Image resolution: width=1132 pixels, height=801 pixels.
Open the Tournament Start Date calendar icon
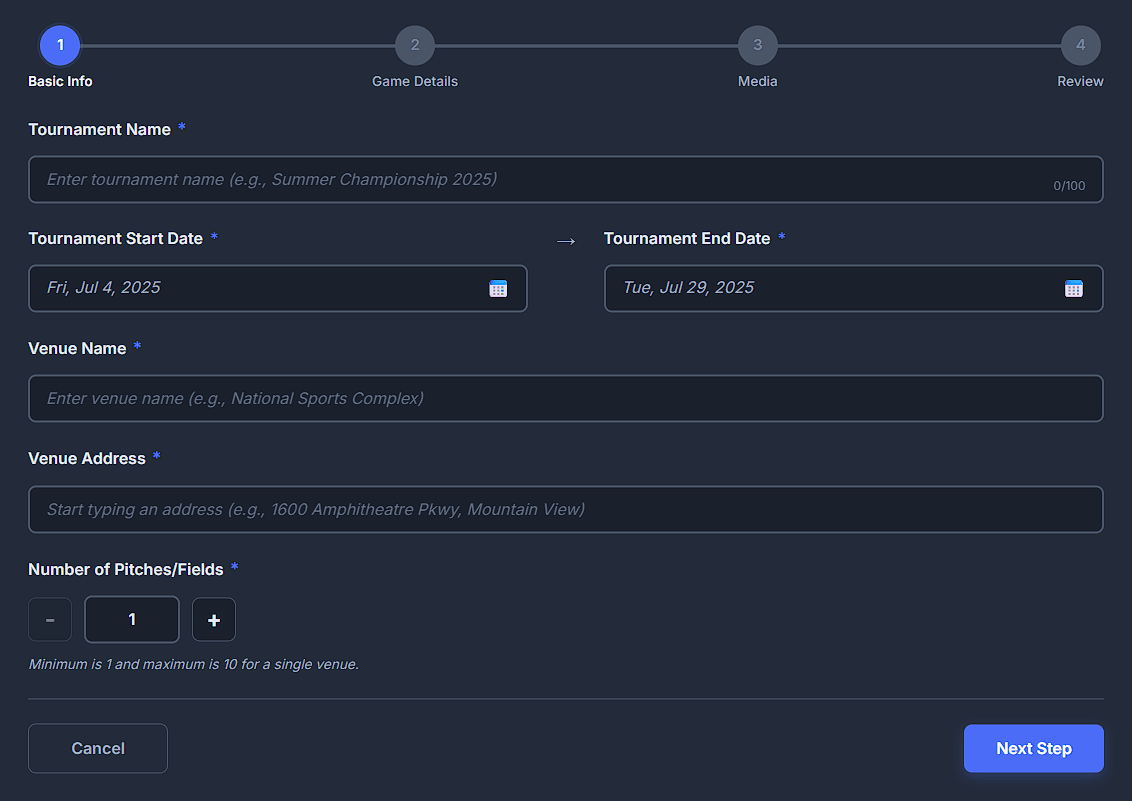pyautogui.click(x=498, y=289)
